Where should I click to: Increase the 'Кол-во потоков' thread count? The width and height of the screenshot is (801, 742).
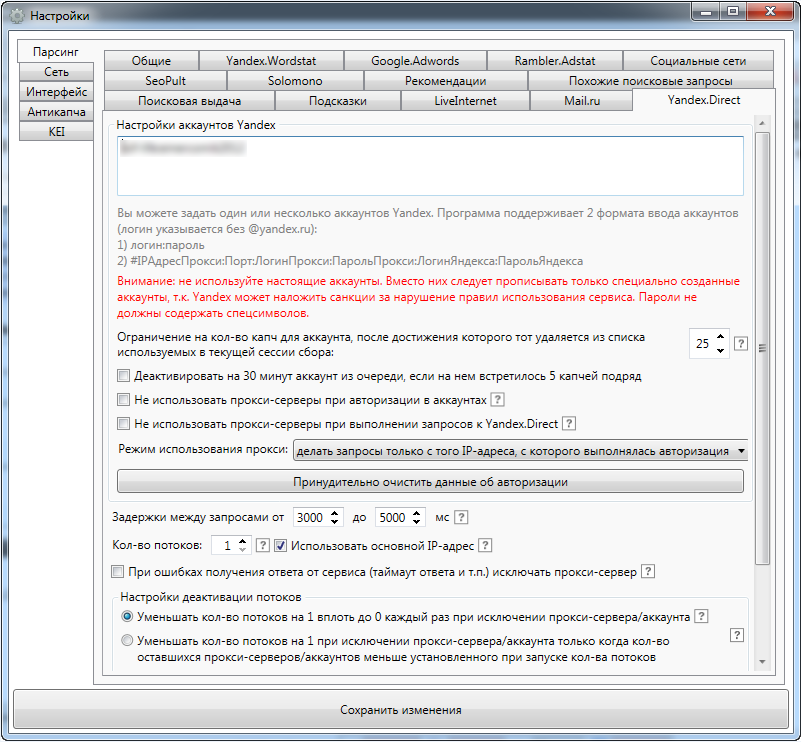(243, 541)
